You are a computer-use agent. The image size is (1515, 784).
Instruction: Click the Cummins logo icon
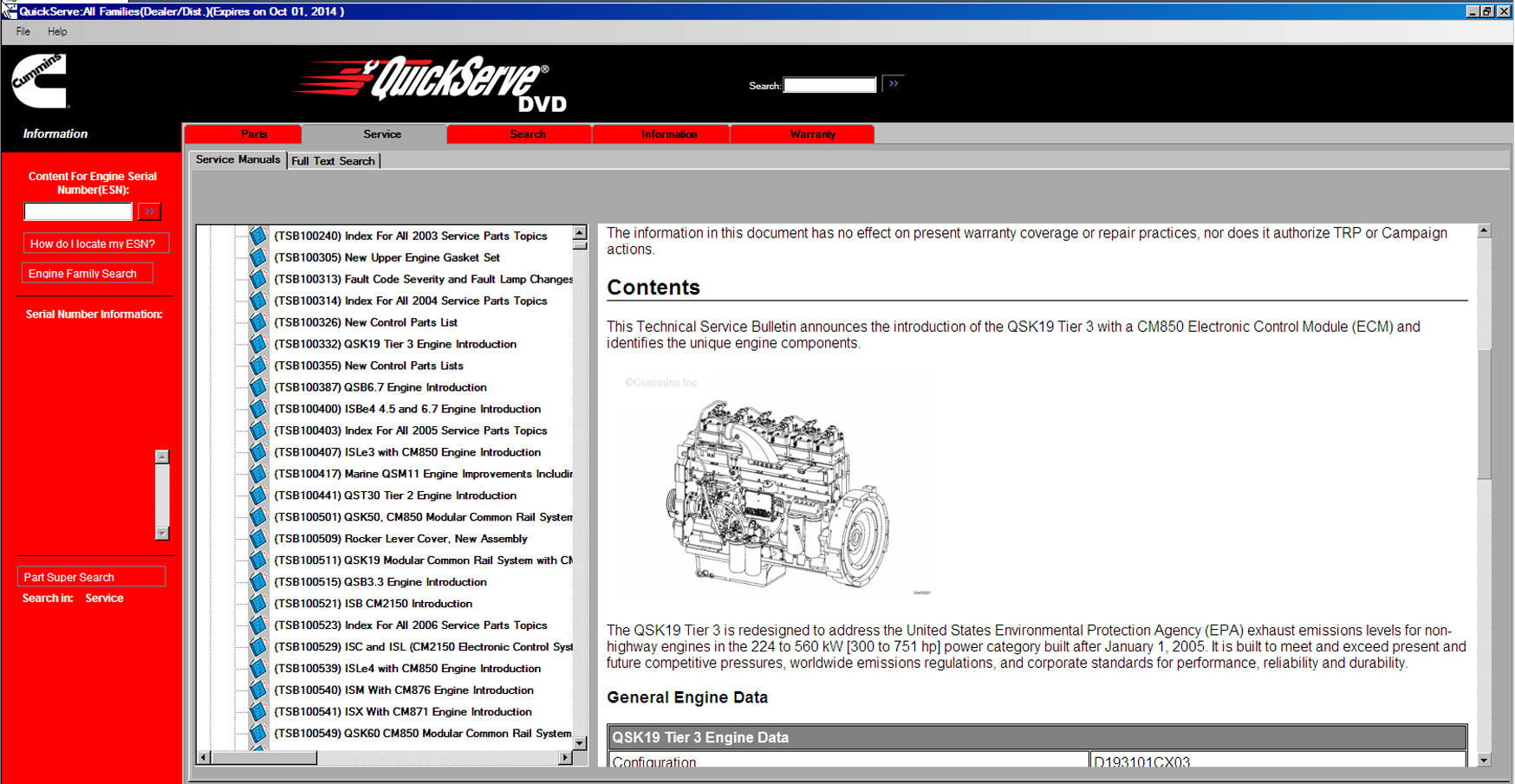point(40,81)
